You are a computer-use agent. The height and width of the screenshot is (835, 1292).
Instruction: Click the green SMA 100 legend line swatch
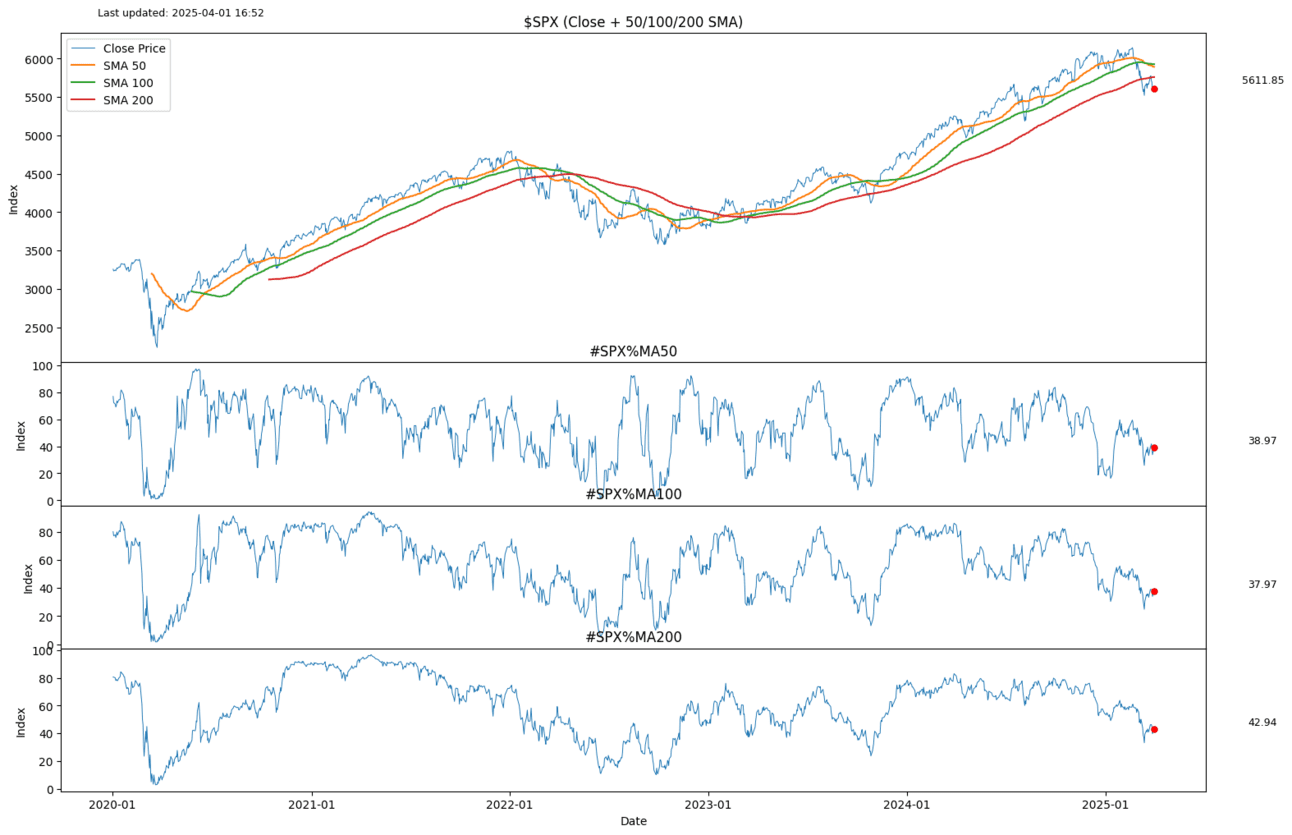pos(83,83)
